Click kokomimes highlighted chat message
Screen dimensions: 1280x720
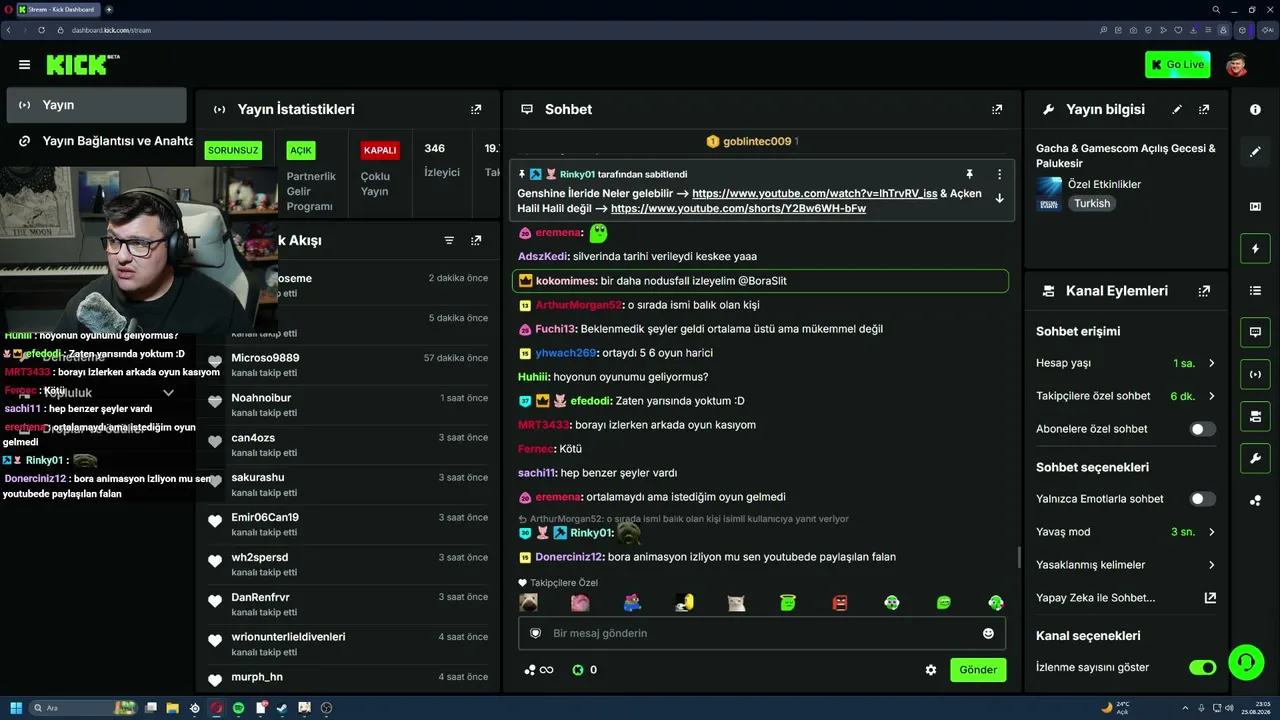(760, 281)
